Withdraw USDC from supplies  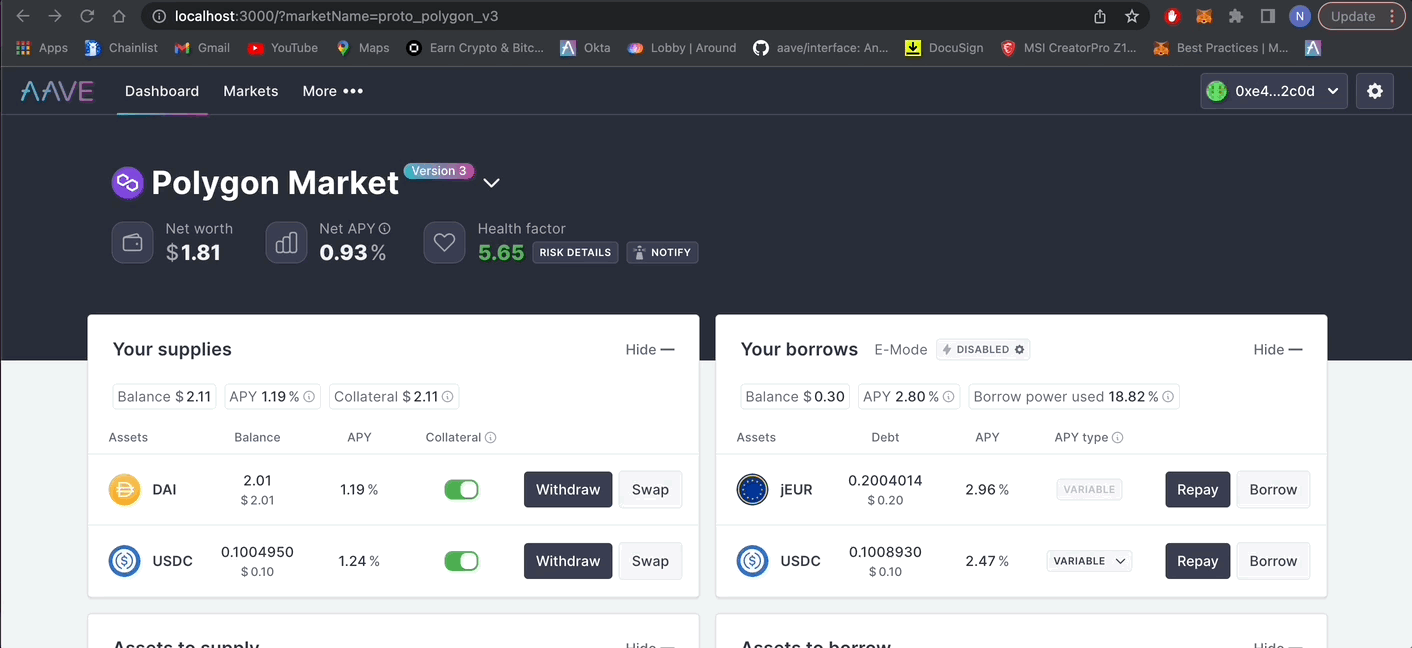[x=568, y=561]
